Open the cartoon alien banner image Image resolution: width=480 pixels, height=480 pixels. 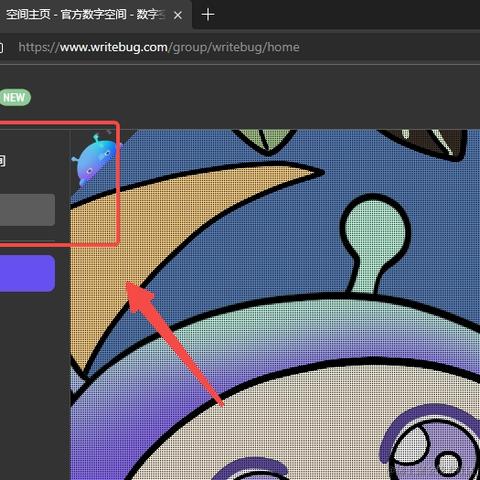pyautogui.click(x=275, y=305)
